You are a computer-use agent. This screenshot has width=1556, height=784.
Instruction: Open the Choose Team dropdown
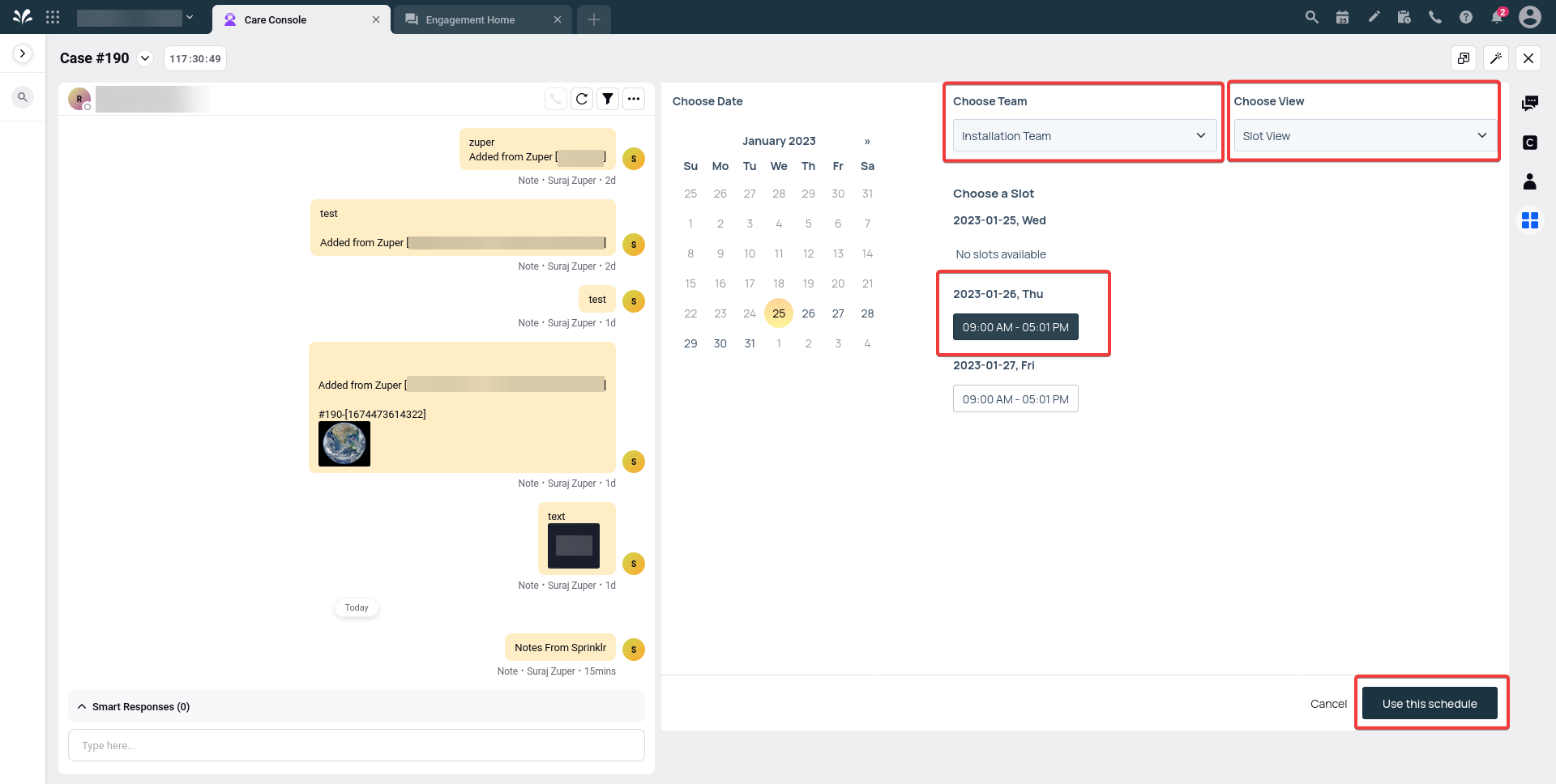click(1084, 136)
